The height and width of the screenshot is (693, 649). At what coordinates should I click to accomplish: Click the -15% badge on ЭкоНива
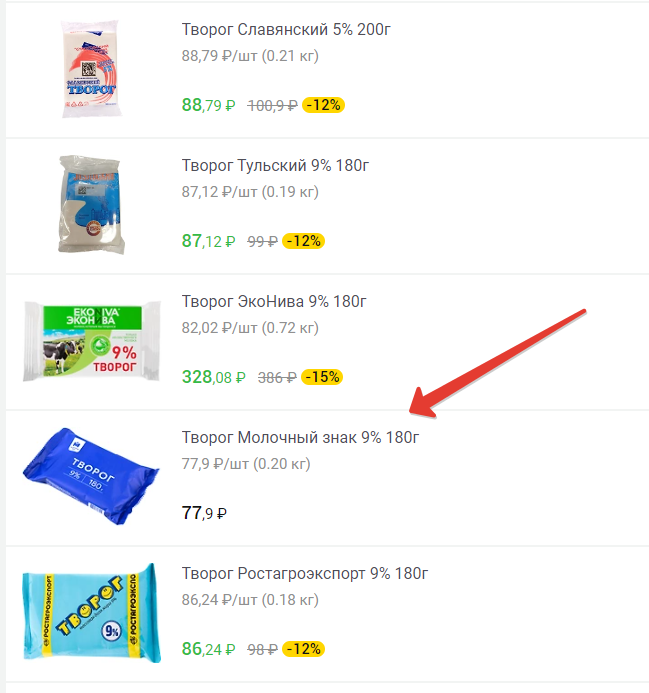322,377
